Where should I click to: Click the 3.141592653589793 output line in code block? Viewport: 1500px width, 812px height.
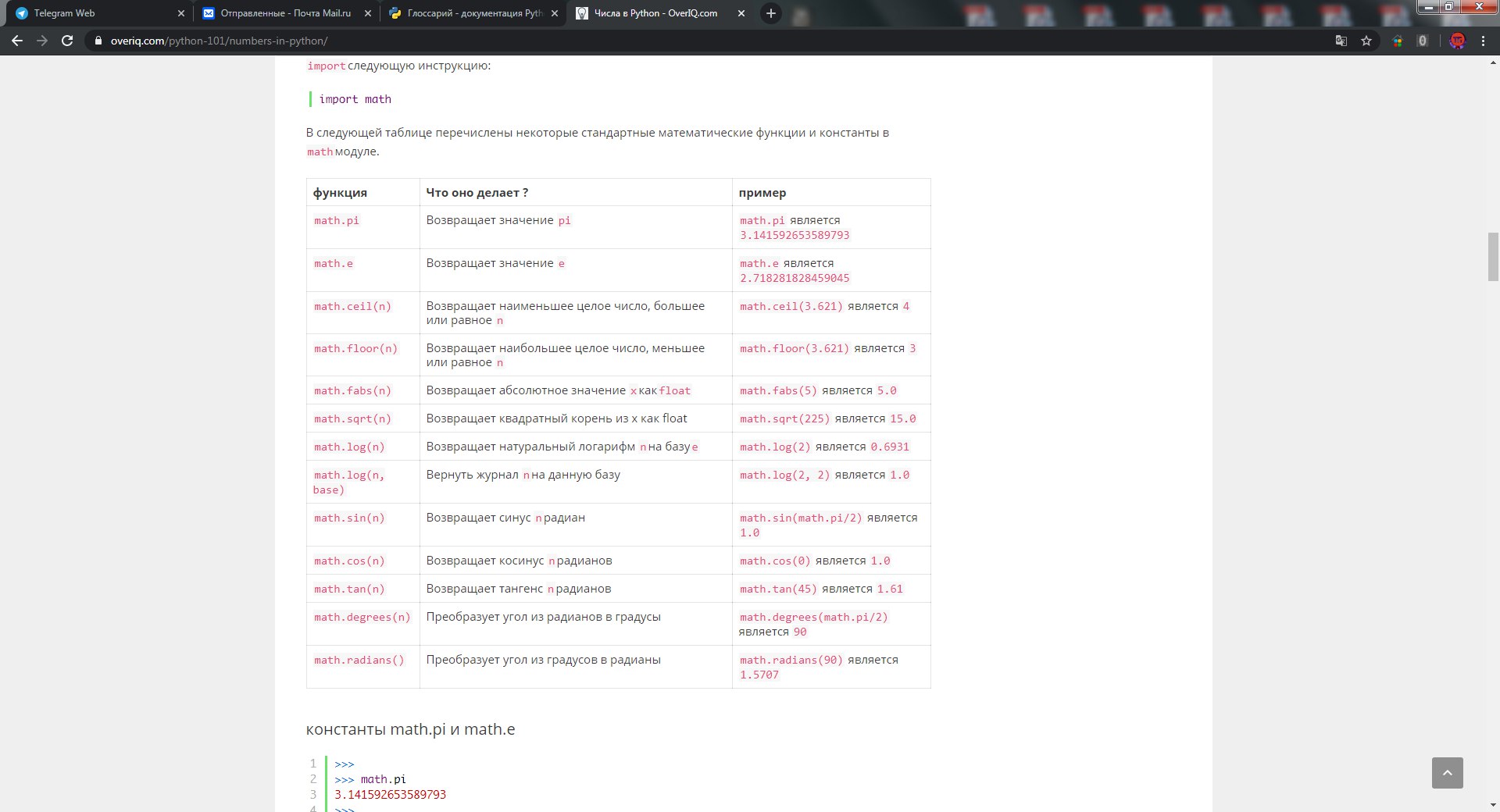point(391,795)
